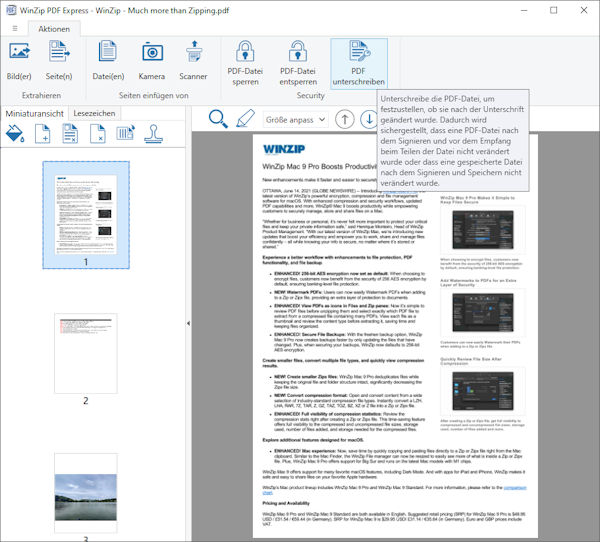Select page 3 landscape photo thumbnail

coord(86,493)
